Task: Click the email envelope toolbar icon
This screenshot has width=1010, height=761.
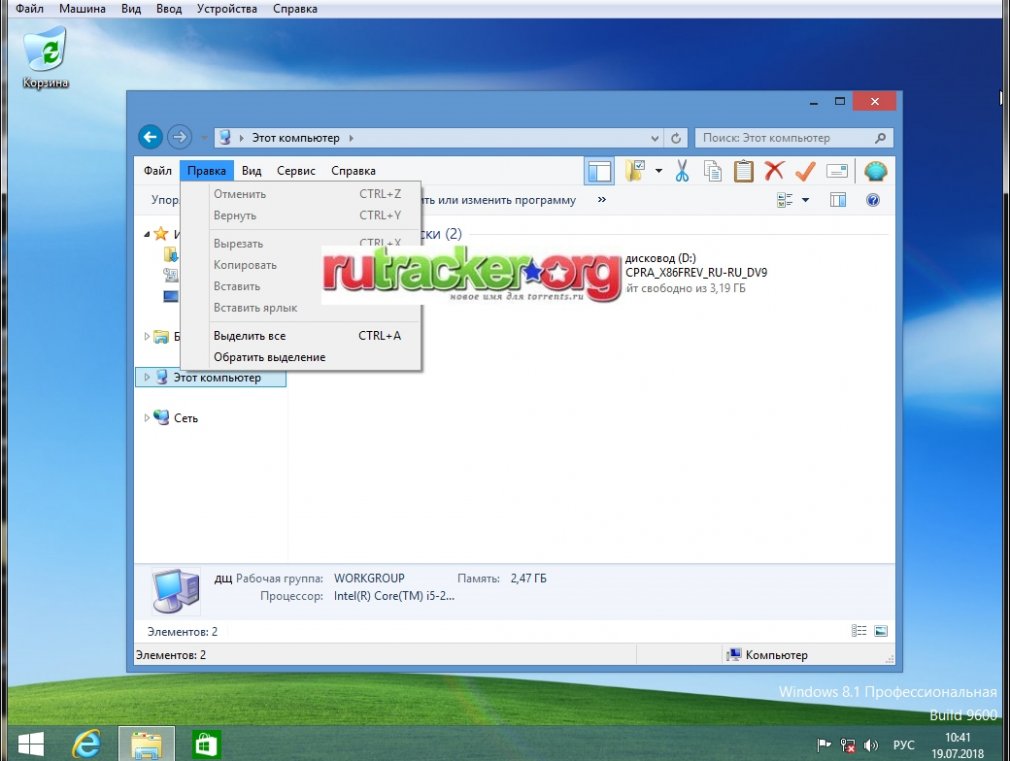Action: [837, 171]
